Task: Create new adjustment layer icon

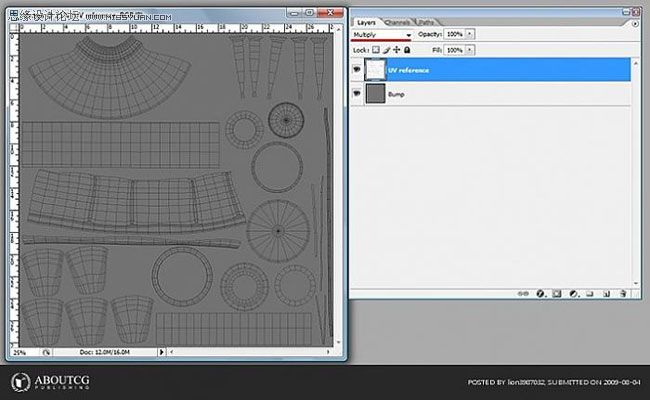Action: click(x=573, y=294)
